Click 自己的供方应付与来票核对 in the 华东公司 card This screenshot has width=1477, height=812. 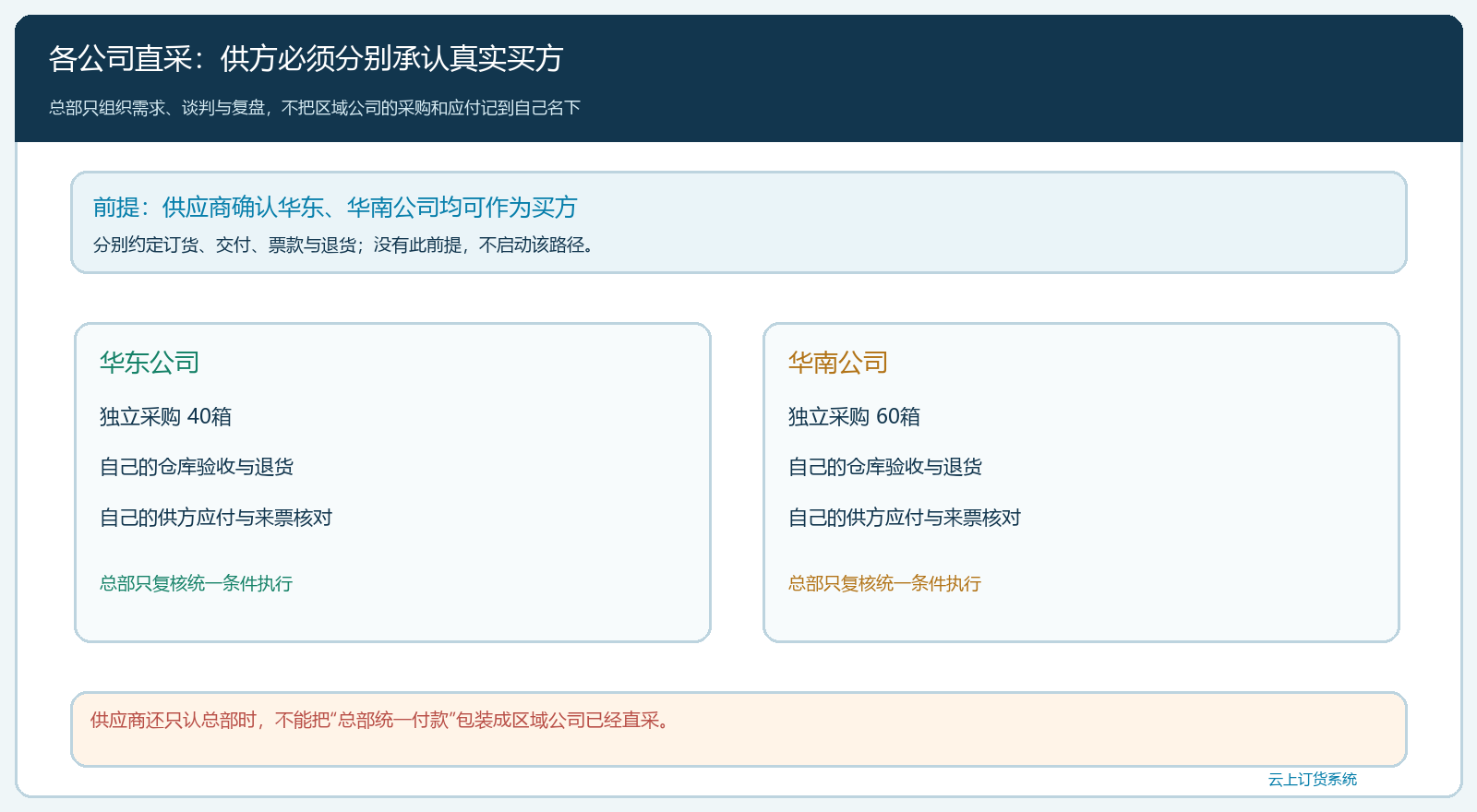point(216,518)
